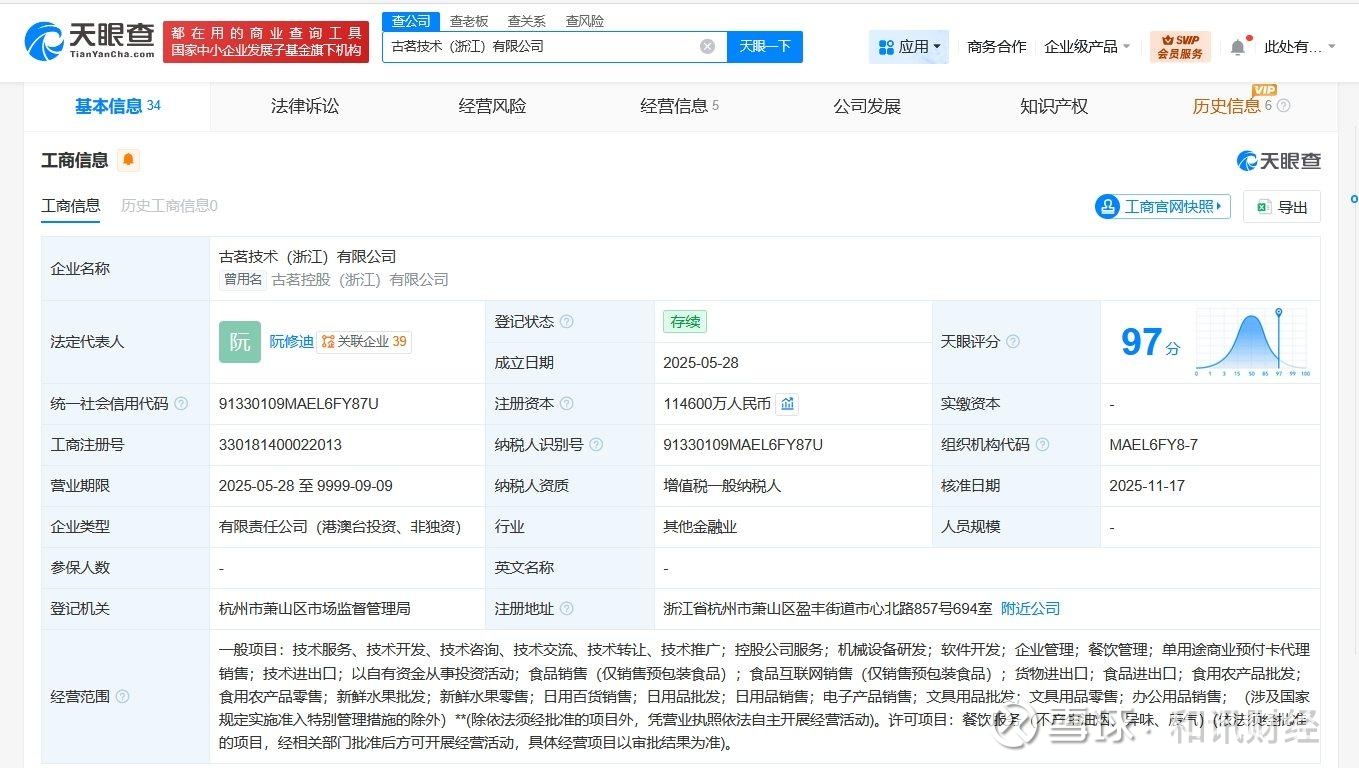Switch to the 知识产权 tab
The image size is (1359, 768).
click(1054, 106)
